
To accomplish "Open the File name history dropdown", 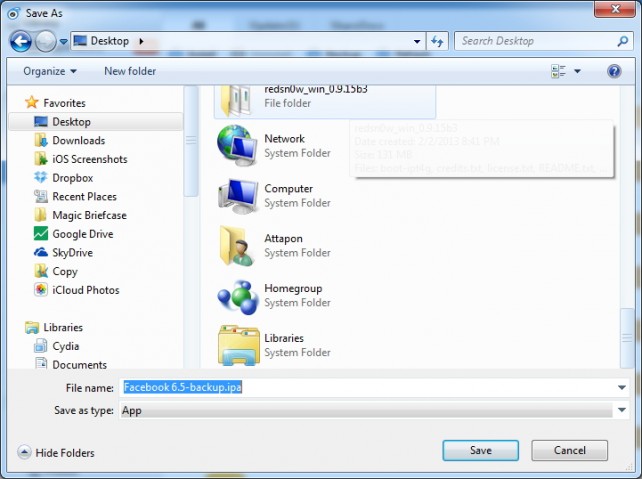I will click(x=622, y=387).
